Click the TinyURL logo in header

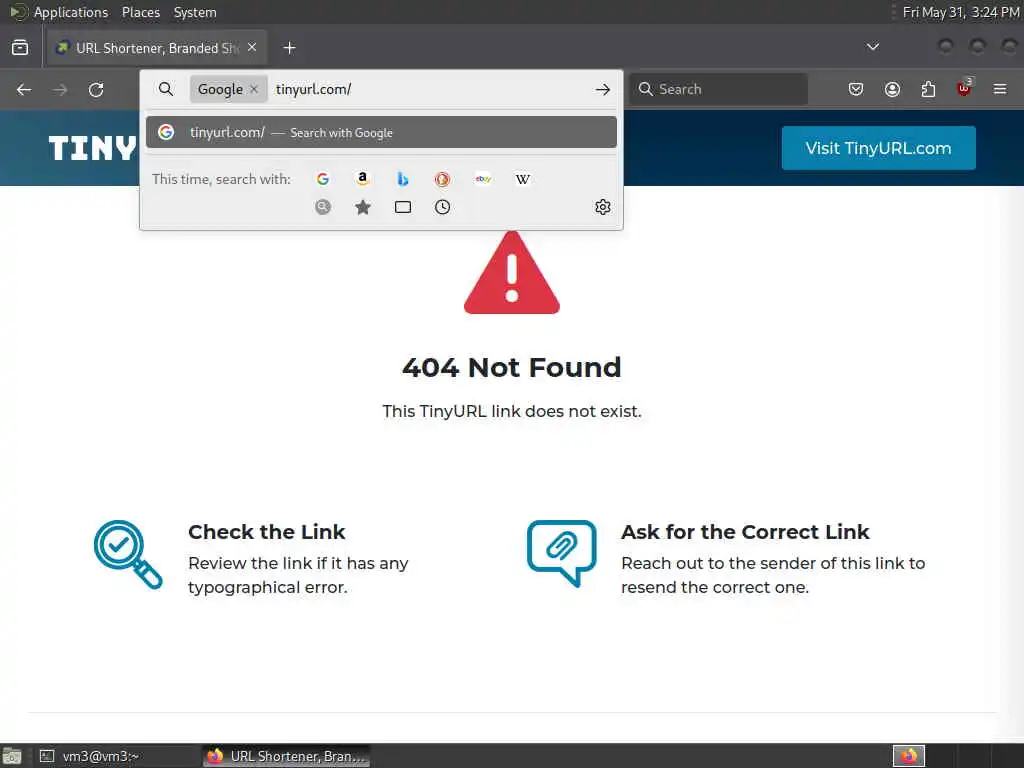click(93, 148)
